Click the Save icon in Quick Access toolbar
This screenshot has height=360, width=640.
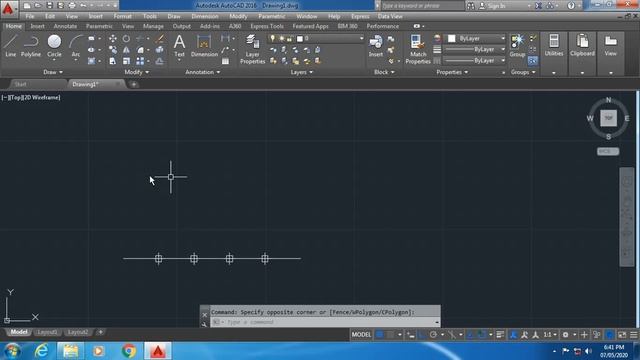[49, 5]
